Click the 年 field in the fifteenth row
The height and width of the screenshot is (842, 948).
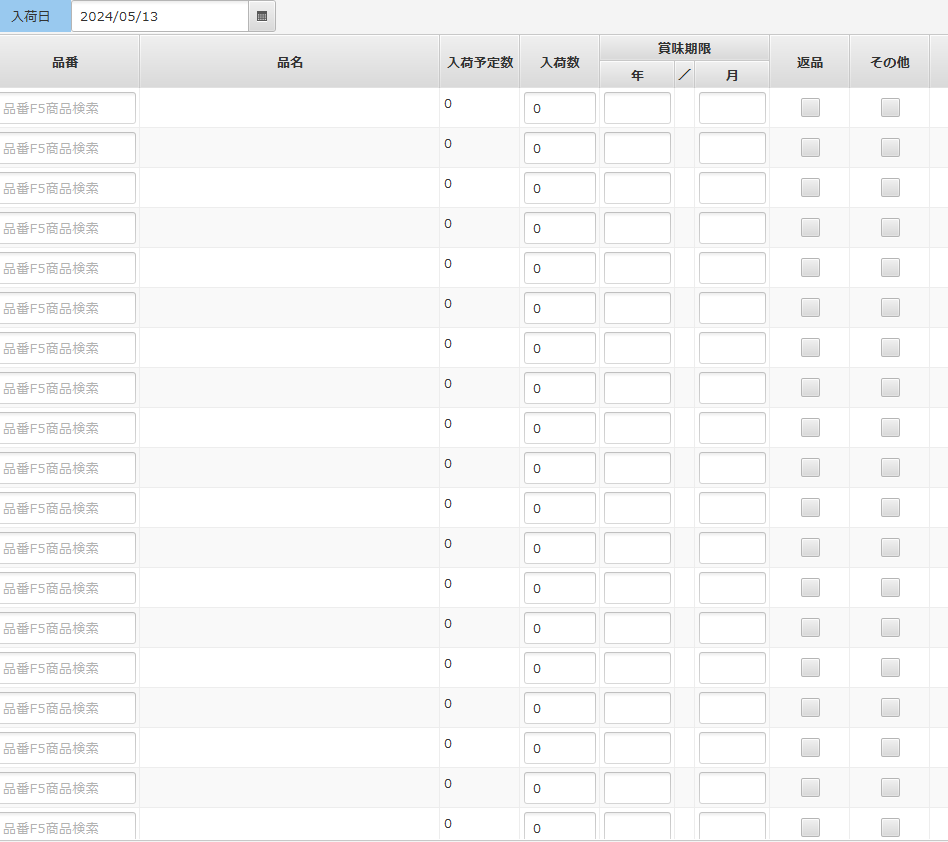(x=637, y=668)
